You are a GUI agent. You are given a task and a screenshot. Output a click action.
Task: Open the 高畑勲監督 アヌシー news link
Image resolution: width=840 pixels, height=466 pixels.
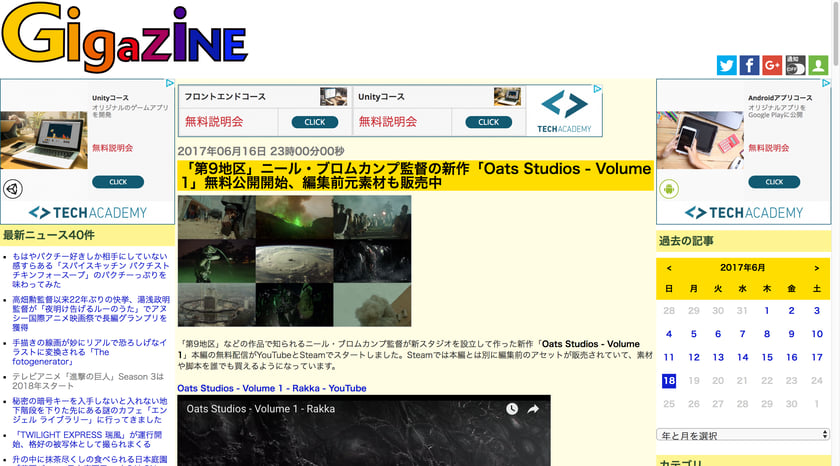pos(91,313)
